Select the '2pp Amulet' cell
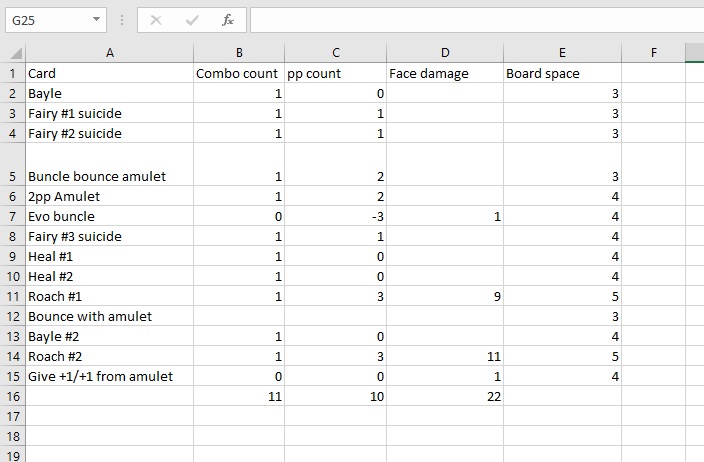704x462 pixels. [110, 196]
